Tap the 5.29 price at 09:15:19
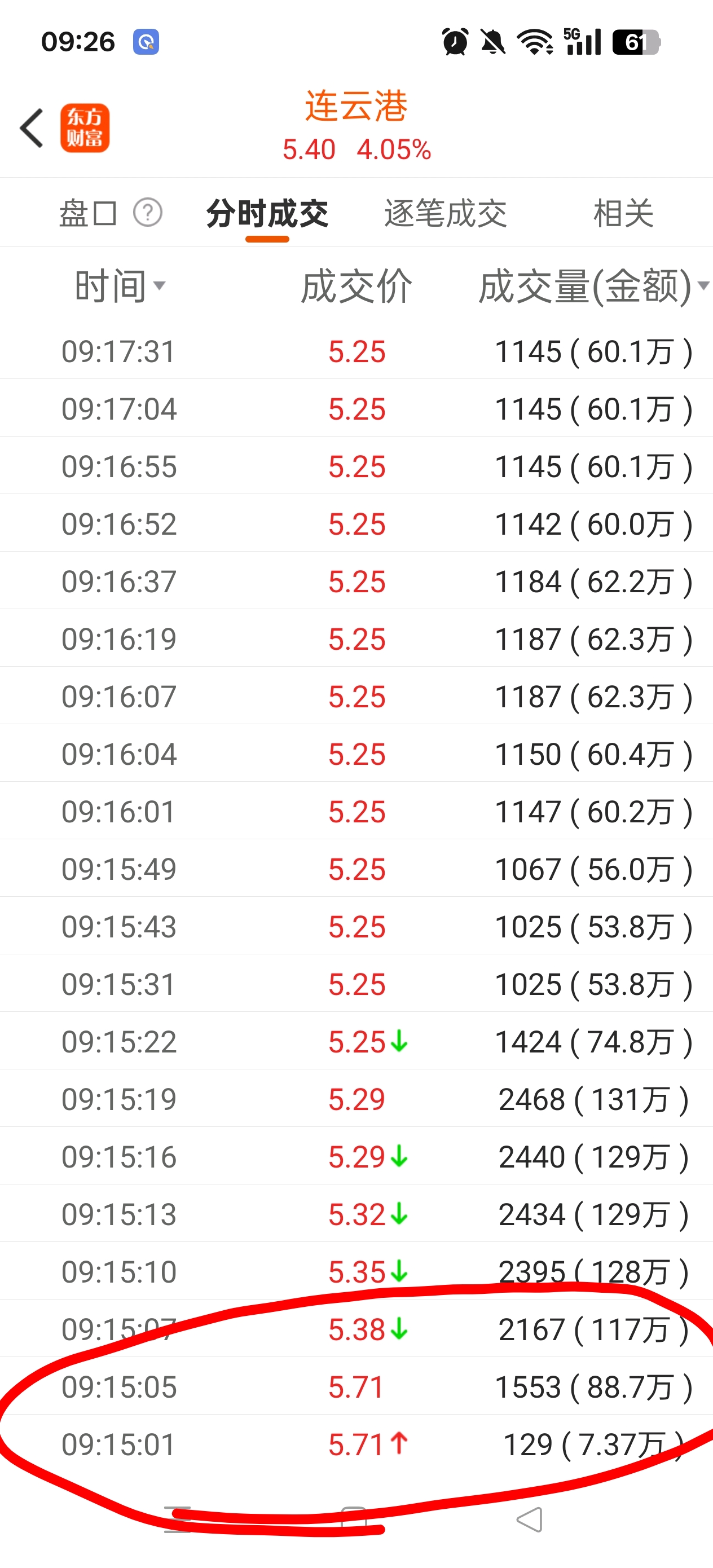The image size is (713, 1568). (357, 1099)
